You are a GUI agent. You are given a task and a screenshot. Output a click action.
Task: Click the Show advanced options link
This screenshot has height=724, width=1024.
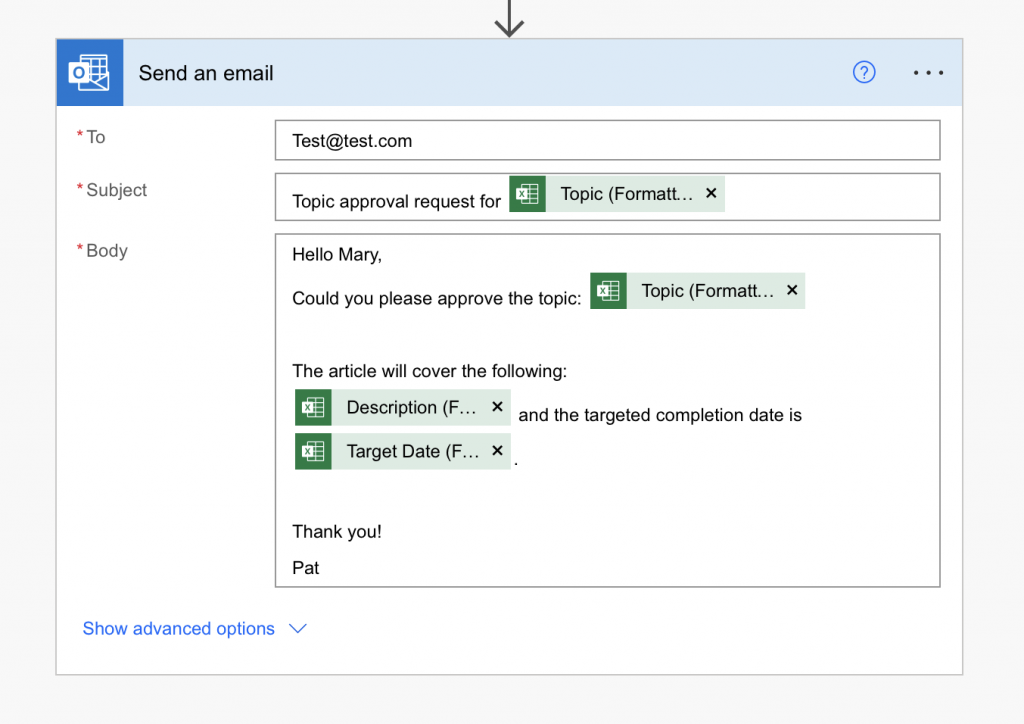point(178,628)
